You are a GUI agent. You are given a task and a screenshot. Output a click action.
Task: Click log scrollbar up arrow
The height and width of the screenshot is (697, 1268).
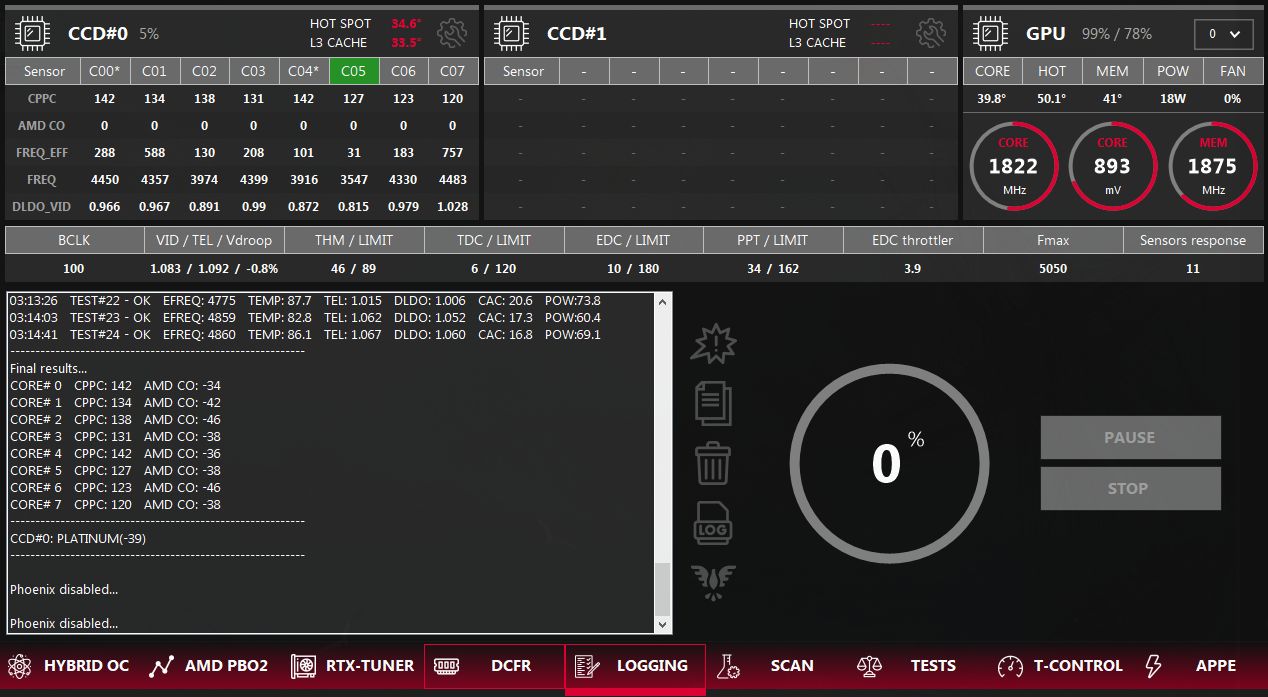point(662,302)
